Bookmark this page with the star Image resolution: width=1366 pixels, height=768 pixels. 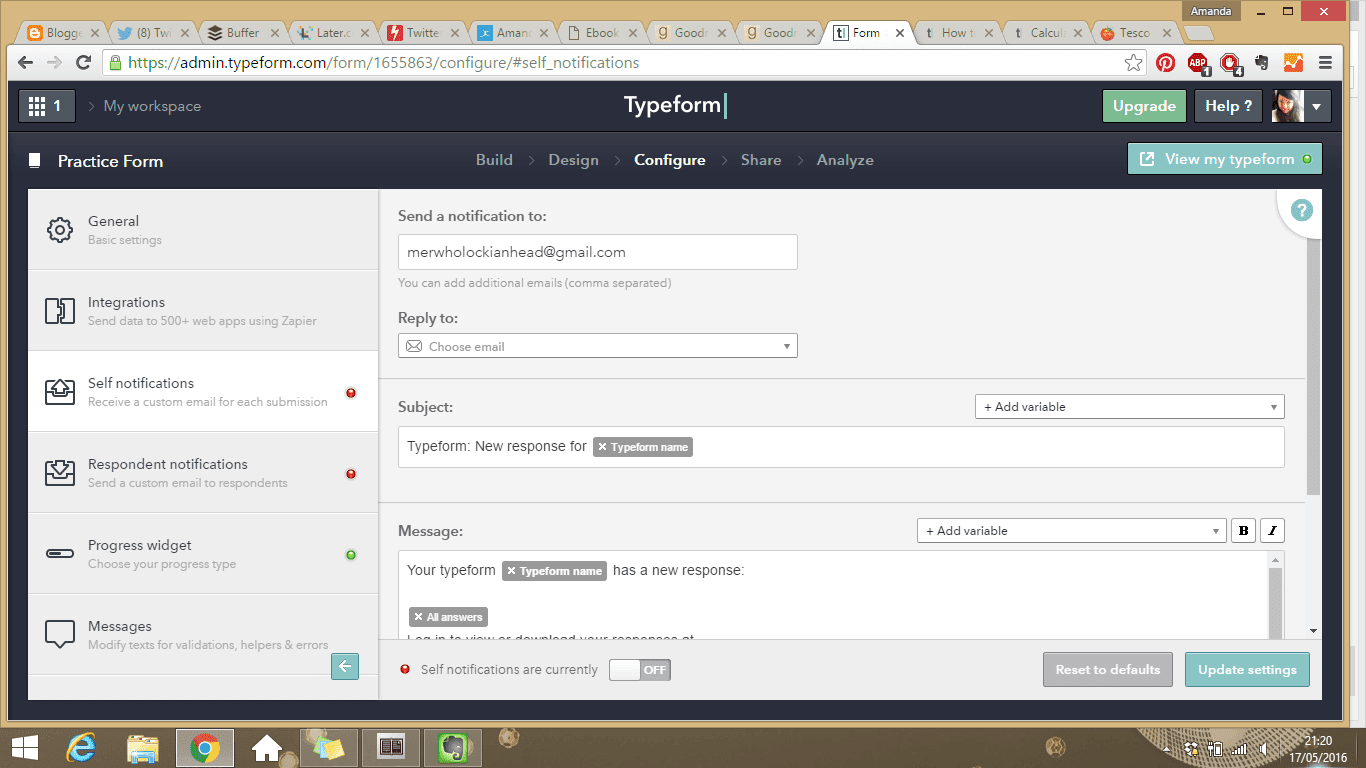coord(1133,63)
